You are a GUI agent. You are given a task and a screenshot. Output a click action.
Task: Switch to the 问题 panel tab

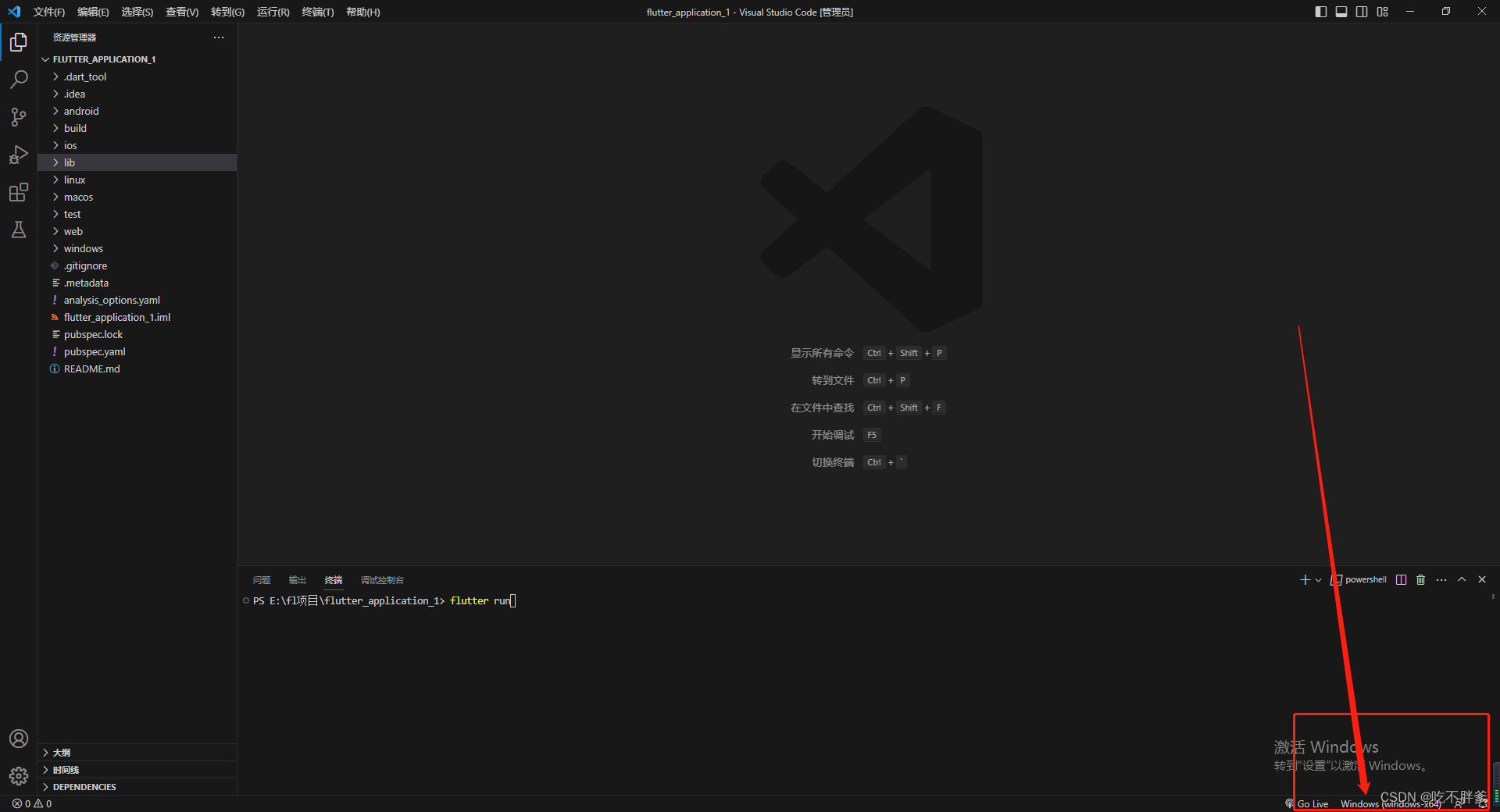point(262,580)
